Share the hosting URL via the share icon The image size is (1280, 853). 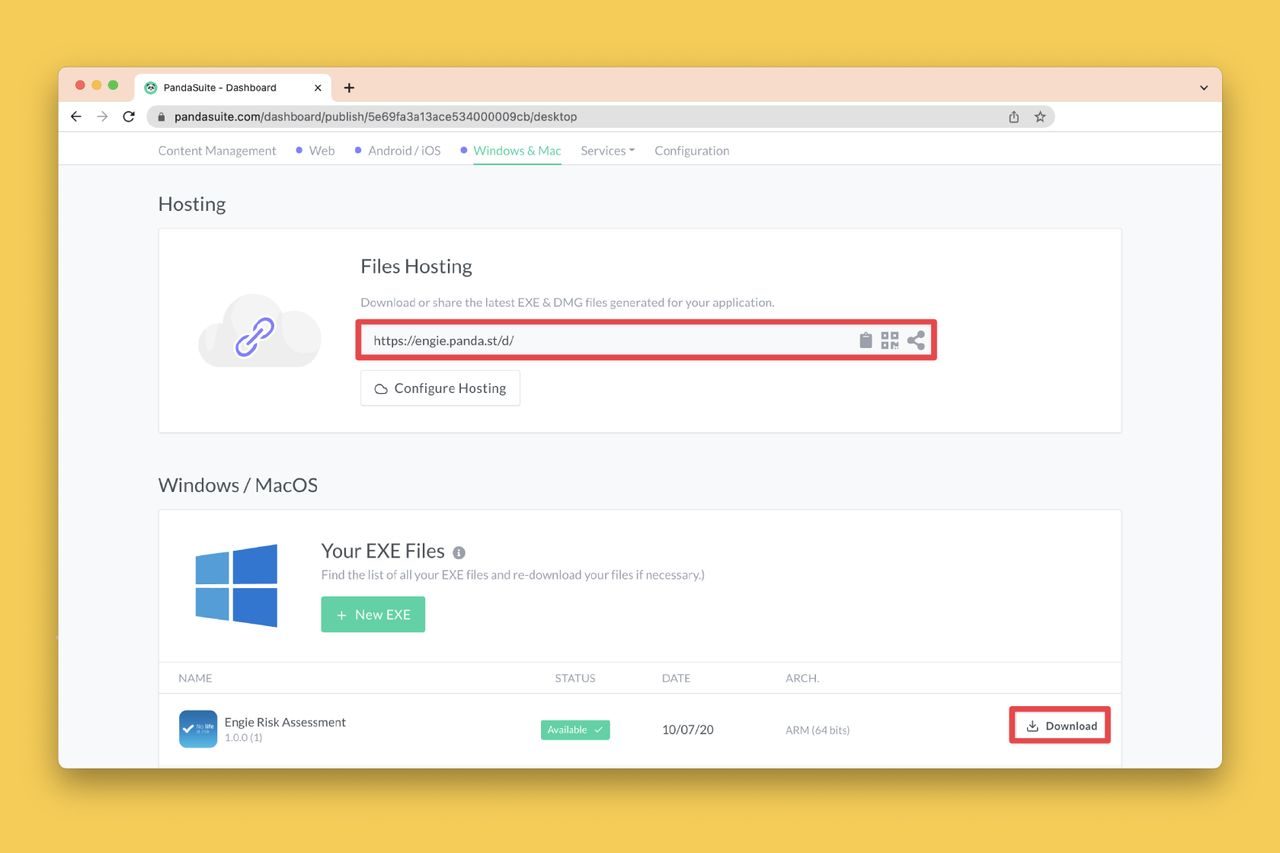[915, 340]
